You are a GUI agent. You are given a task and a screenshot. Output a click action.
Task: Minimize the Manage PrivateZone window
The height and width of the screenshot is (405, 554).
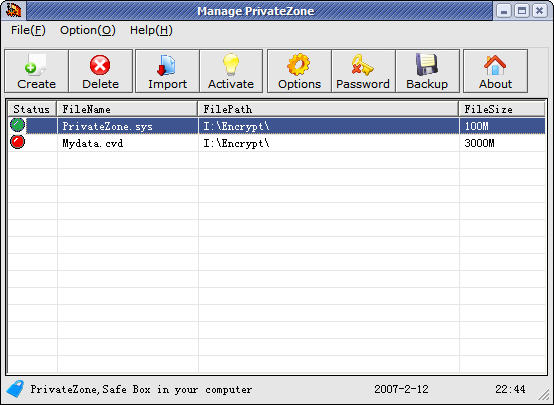[x=504, y=11]
